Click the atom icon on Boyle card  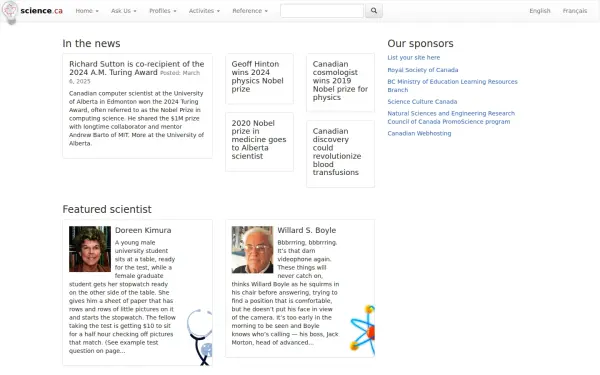(362, 330)
